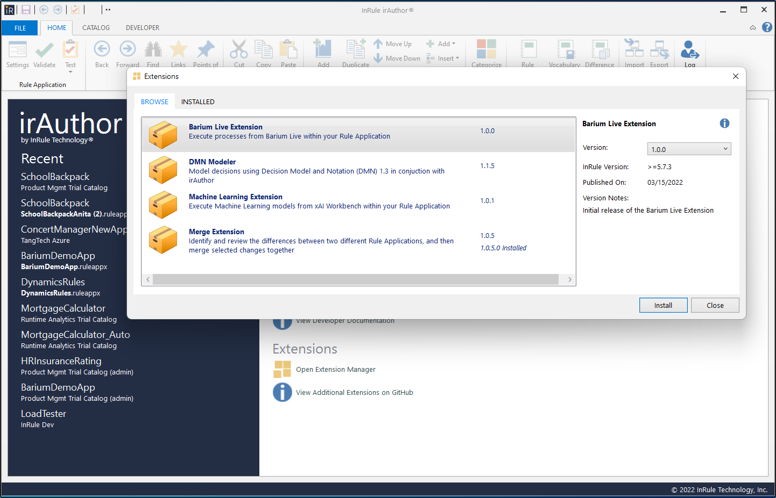Click the large Add icon in ribbon
The image size is (776, 498).
tap(323, 49)
